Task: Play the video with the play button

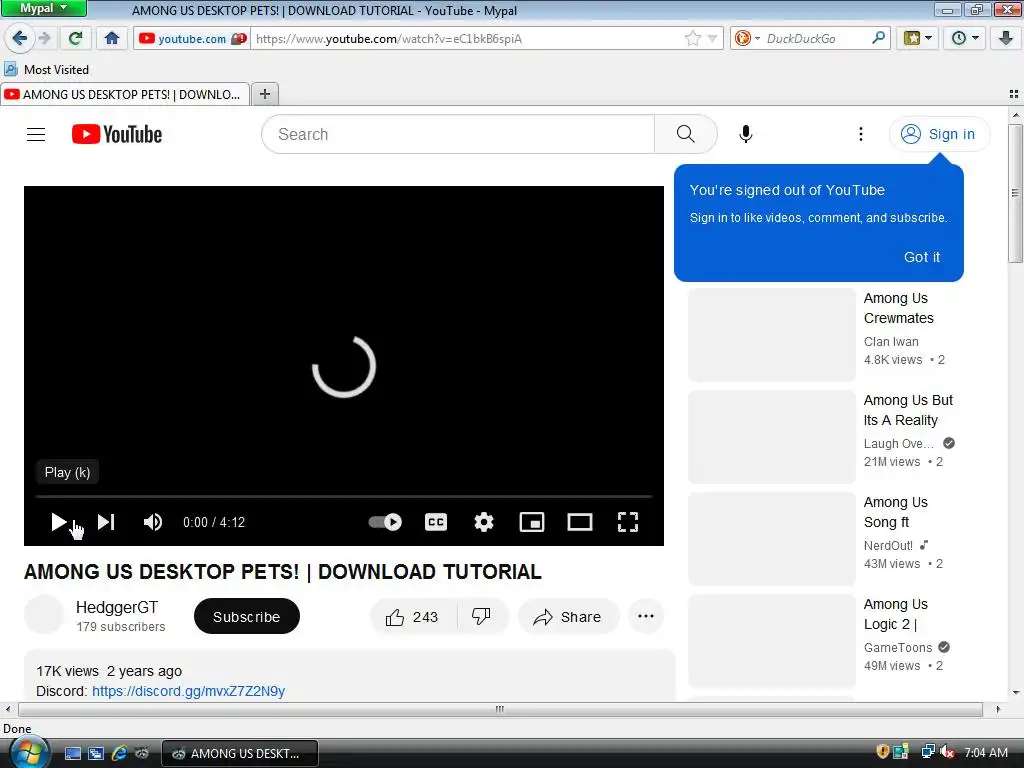Action: click(58, 522)
